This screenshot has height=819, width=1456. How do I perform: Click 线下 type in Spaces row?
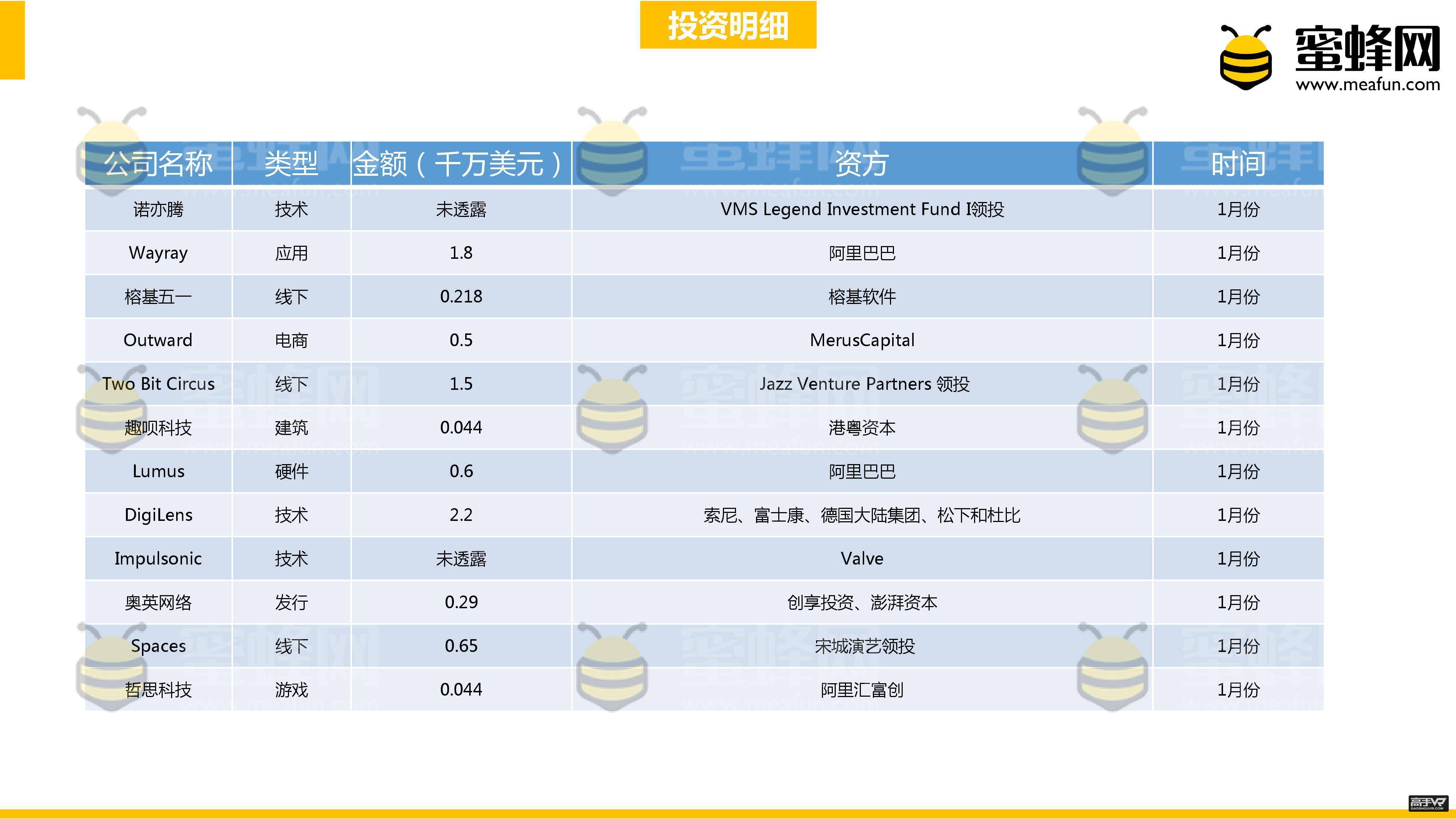point(291,646)
